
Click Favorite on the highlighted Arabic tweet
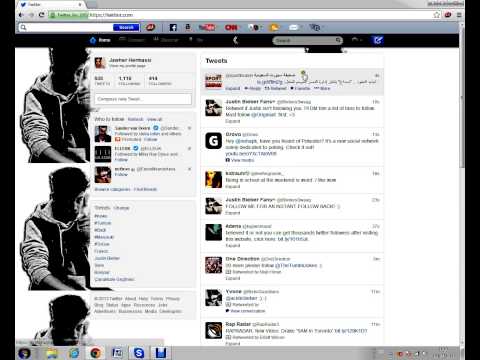coord(300,88)
